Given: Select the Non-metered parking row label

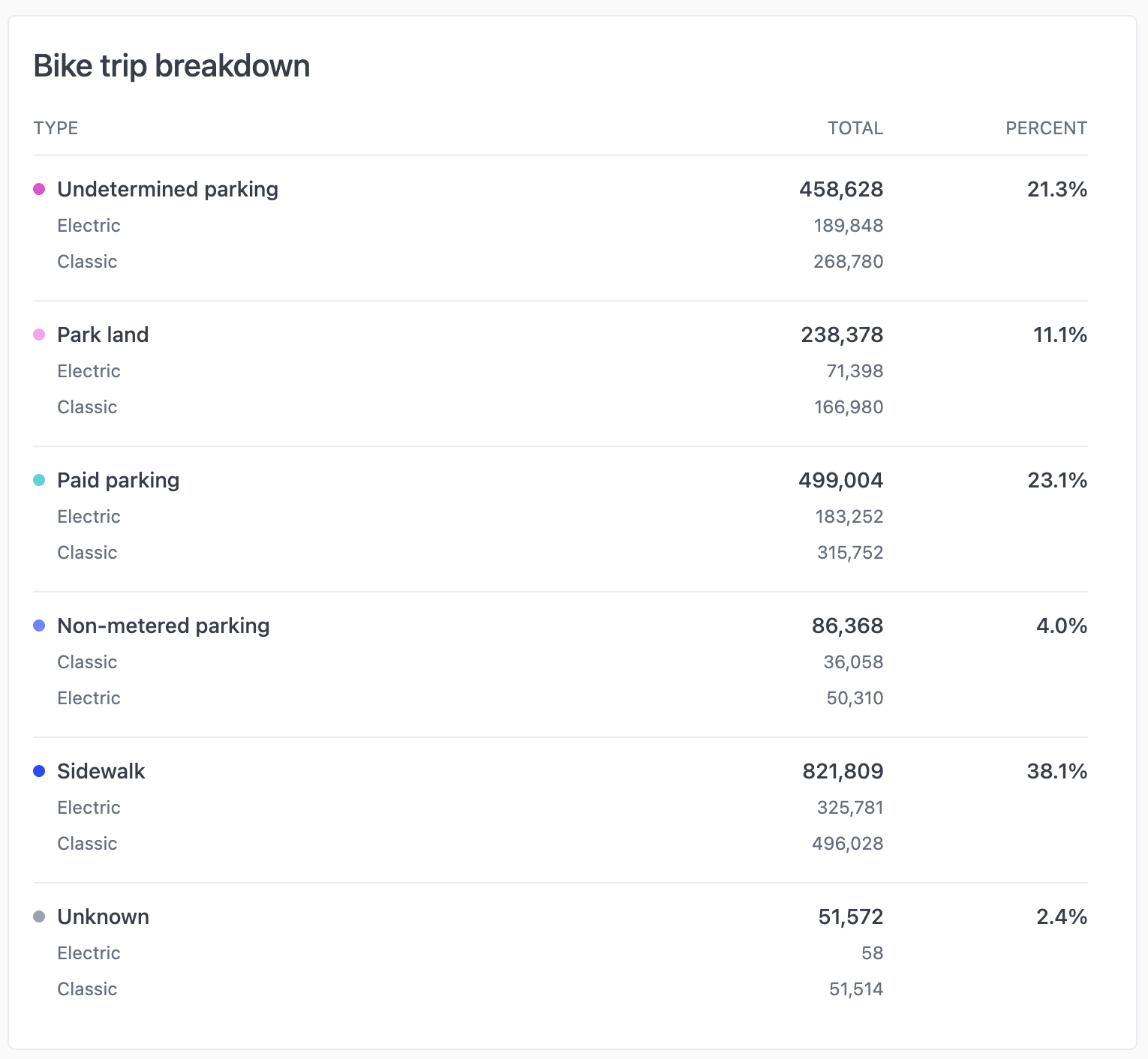Looking at the screenshot, I should 163,625.
